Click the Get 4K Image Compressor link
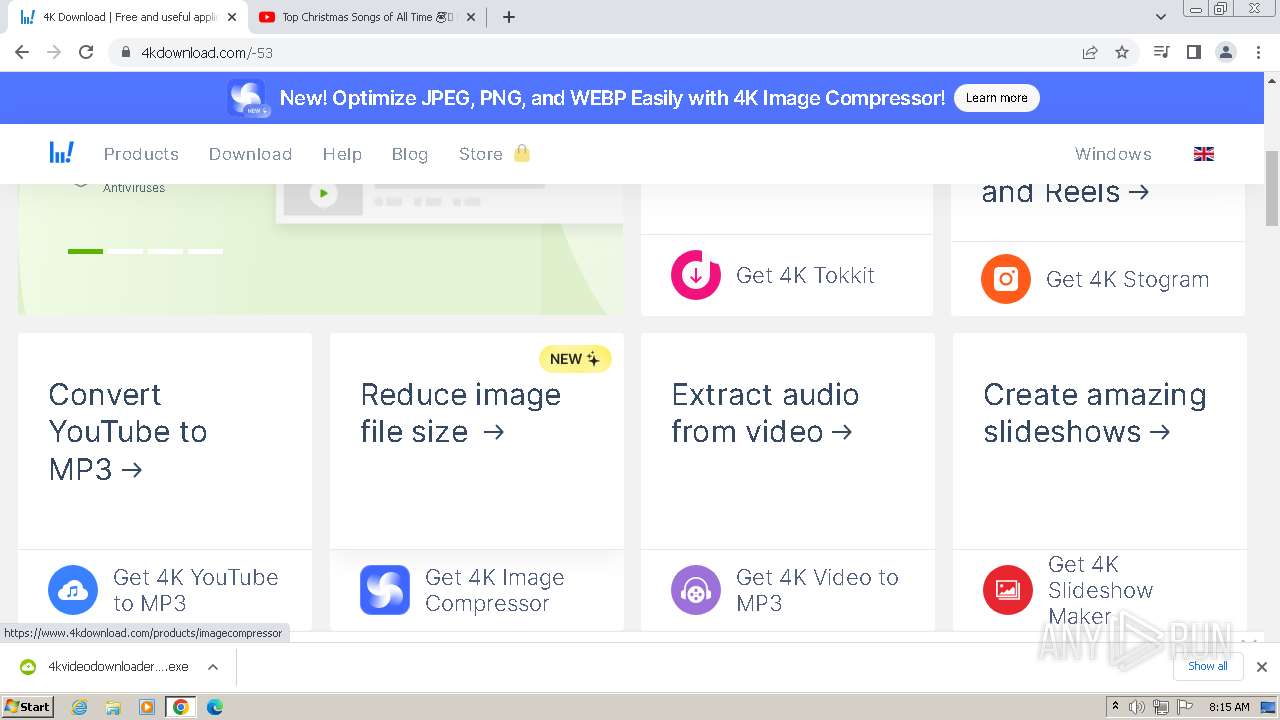The width and height of the screenshot is (1280, 720). [x=494, y=590]
